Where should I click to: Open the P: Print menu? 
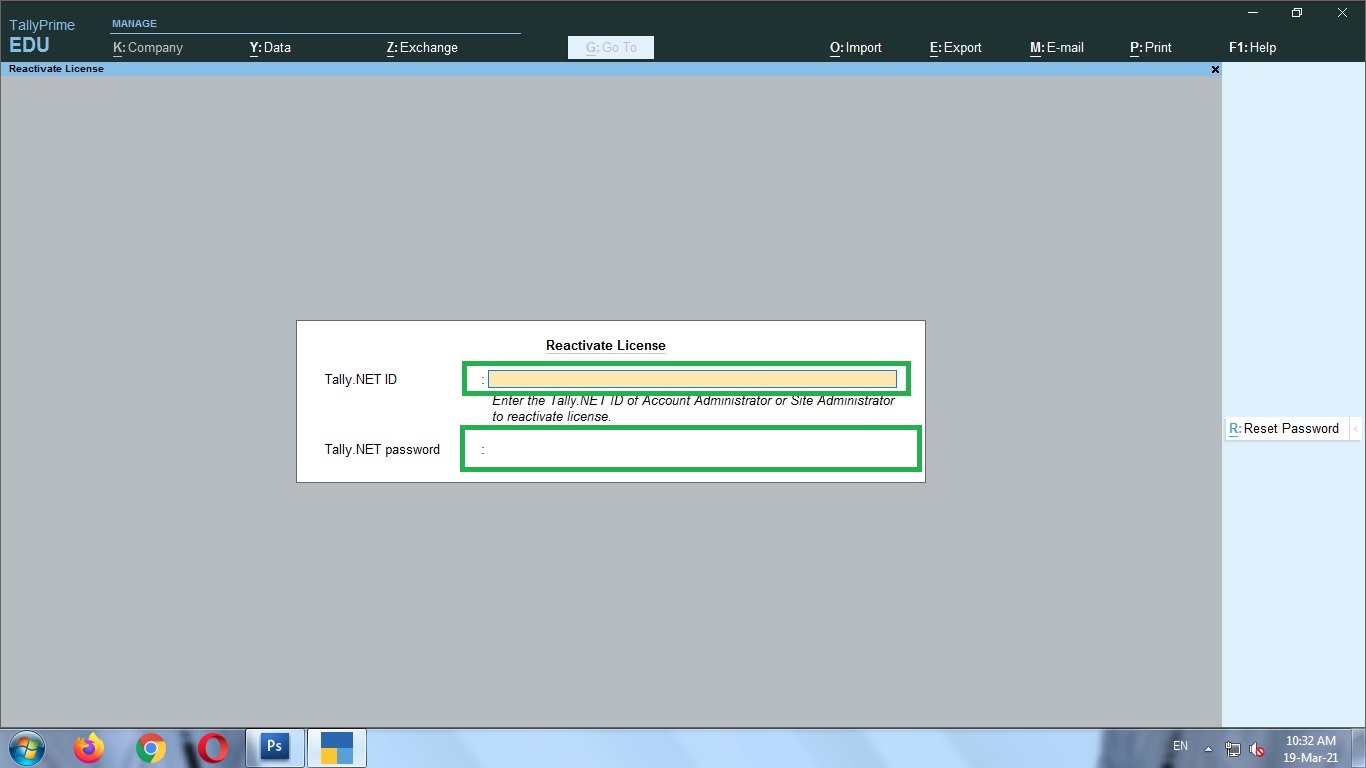(x=1151, y=47)
